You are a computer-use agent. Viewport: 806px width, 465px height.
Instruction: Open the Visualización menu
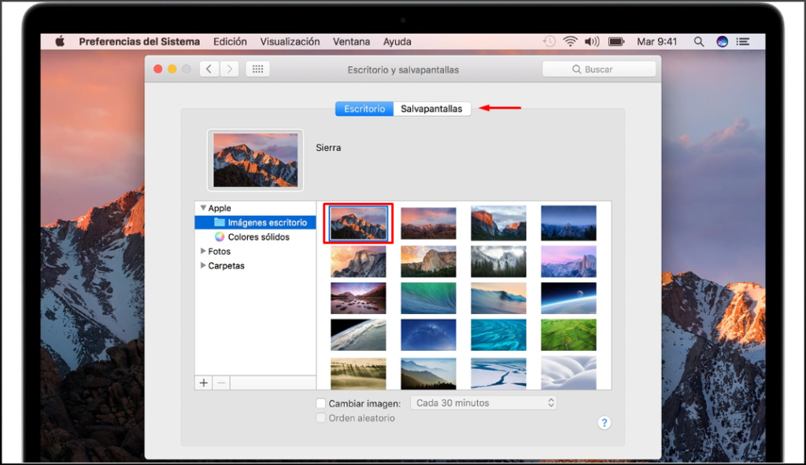pyautogui.click(x=290, y=42)
